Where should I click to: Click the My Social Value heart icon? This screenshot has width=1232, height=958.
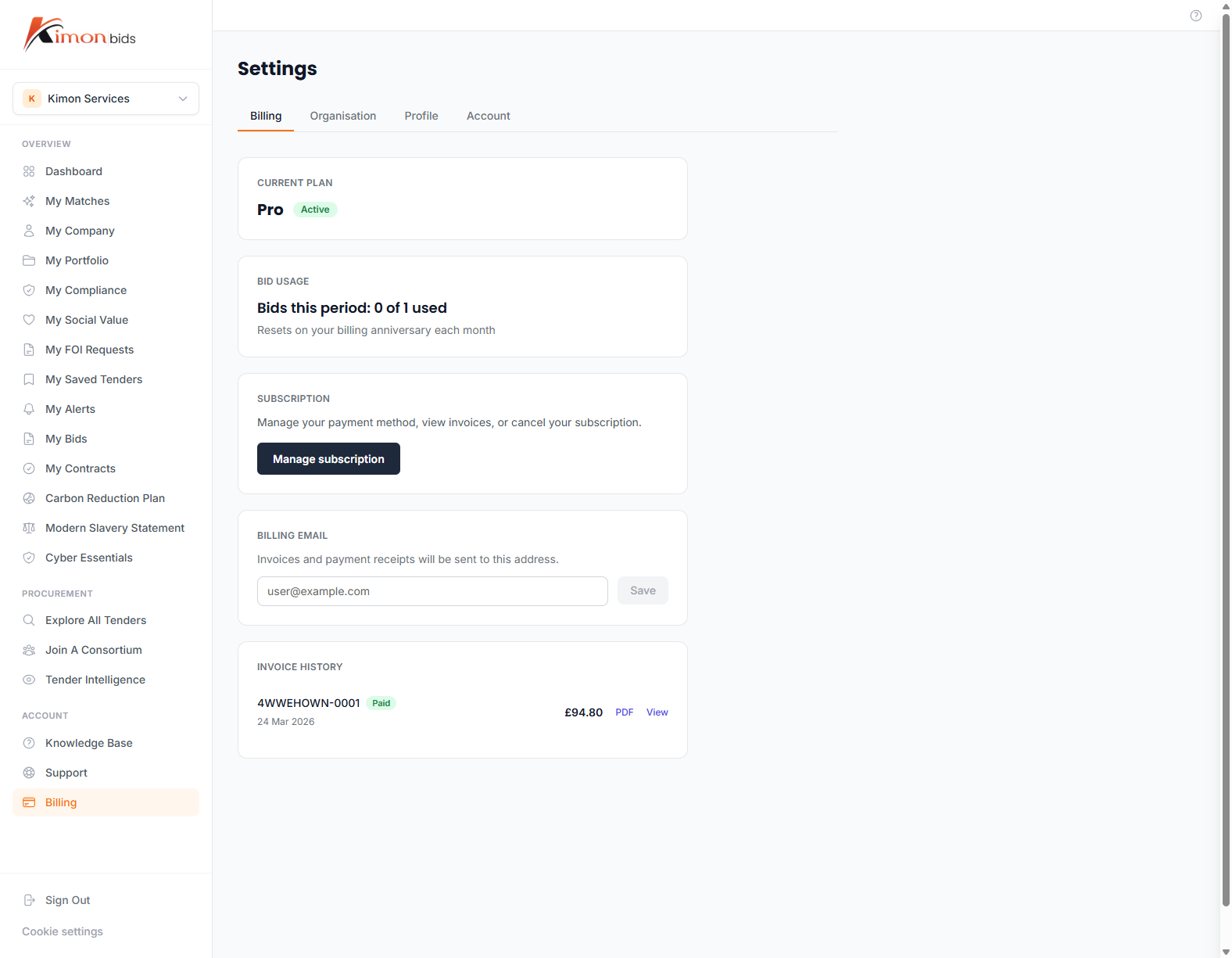click(29, 320)
